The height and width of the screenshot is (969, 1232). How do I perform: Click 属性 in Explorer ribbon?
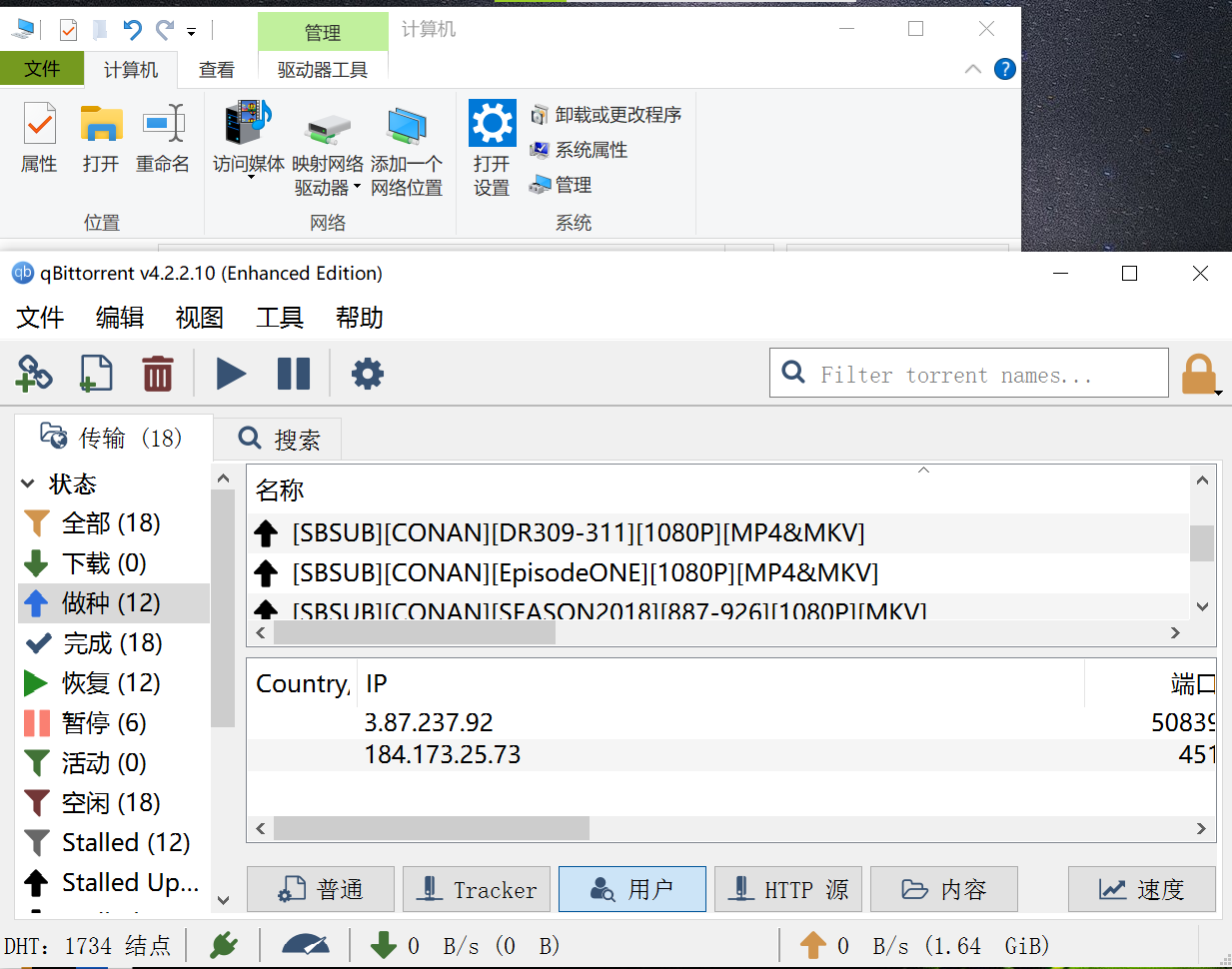tap(40, 138)
